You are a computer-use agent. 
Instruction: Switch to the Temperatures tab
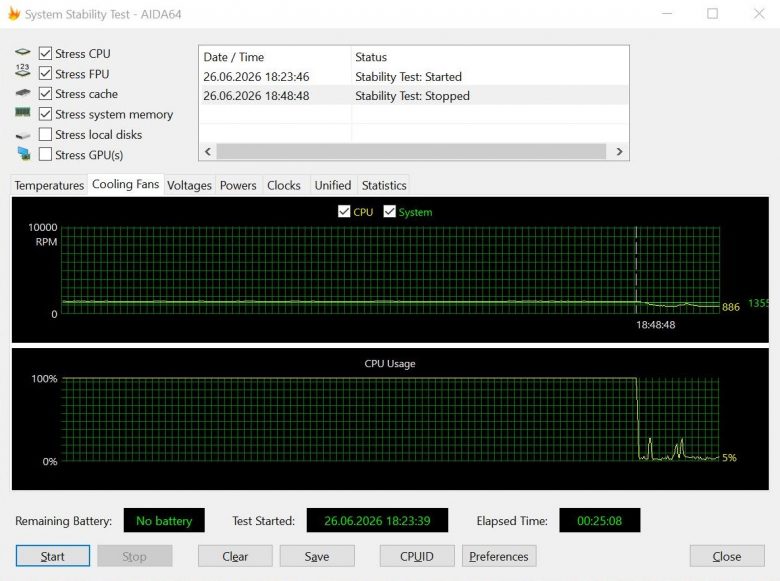click(x=49, y=185)
